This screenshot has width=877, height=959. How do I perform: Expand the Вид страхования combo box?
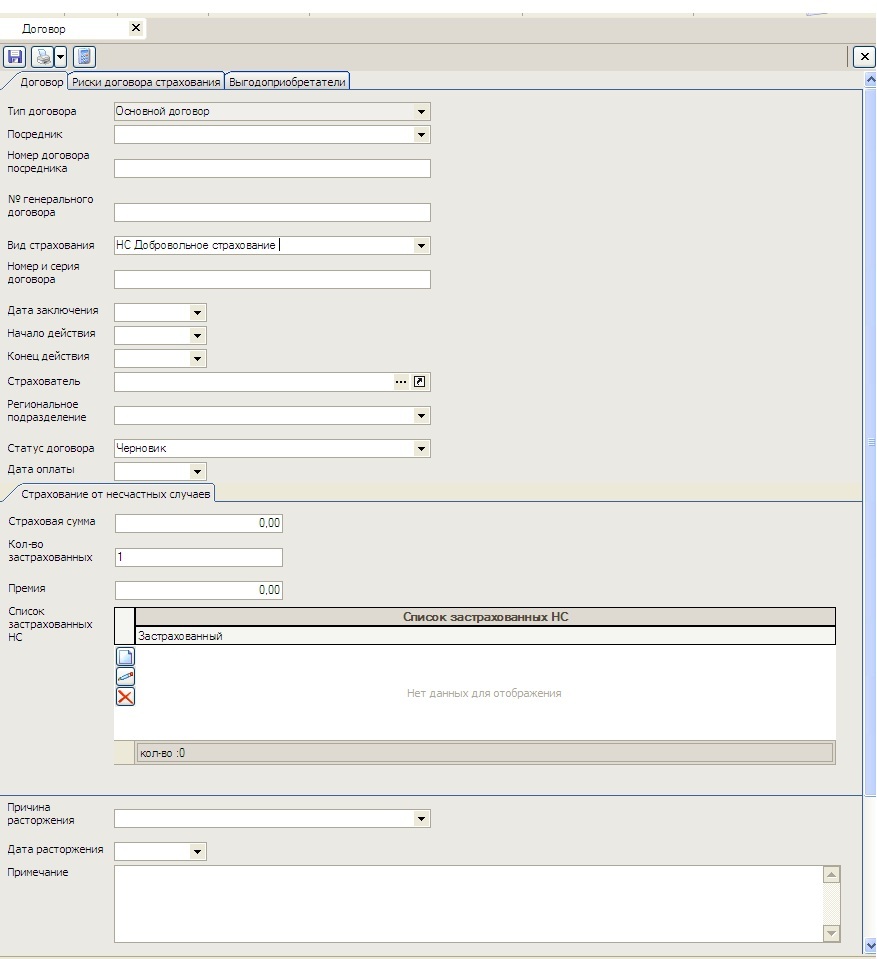pos(421,246)
